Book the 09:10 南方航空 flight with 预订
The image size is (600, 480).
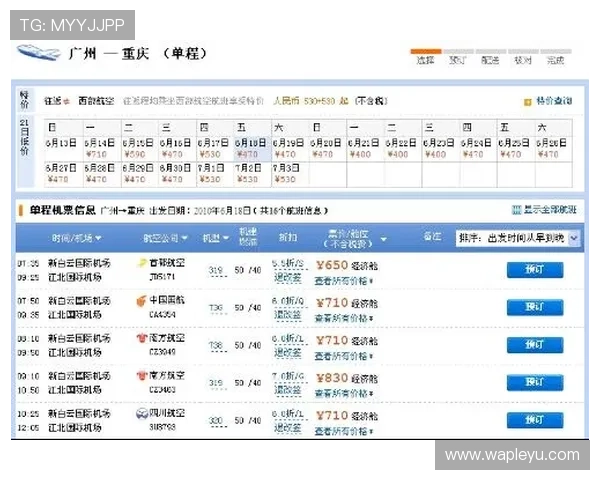click(x=535, y=382)
